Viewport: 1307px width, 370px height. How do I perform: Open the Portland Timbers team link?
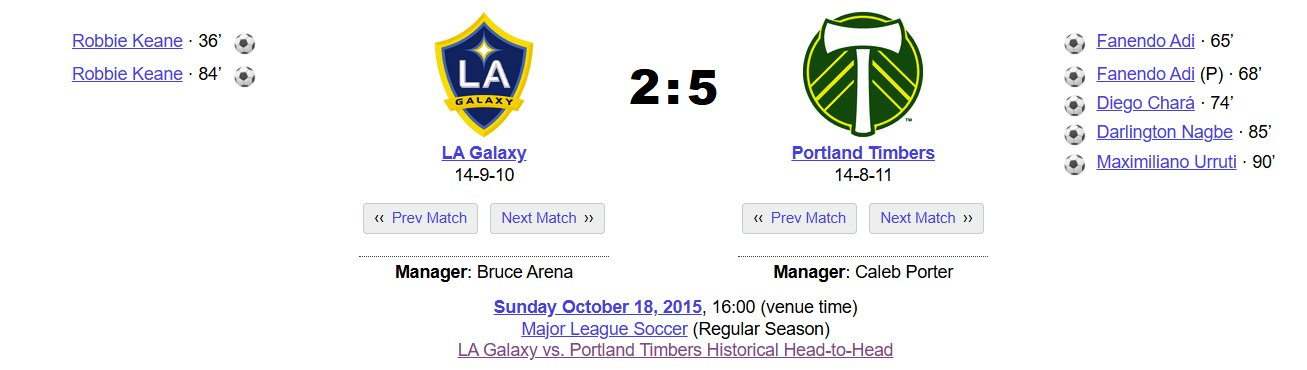(x=863, y=153)
